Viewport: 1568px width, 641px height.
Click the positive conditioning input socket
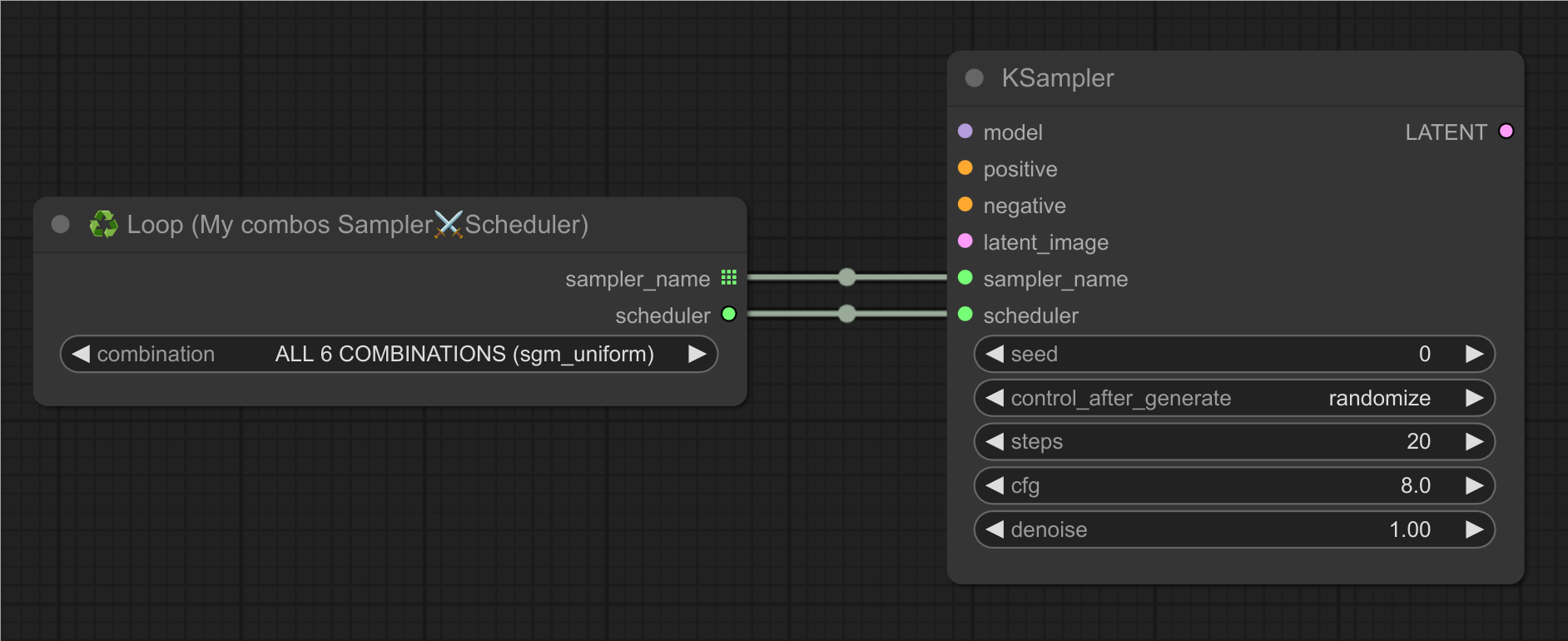(965, 168)
